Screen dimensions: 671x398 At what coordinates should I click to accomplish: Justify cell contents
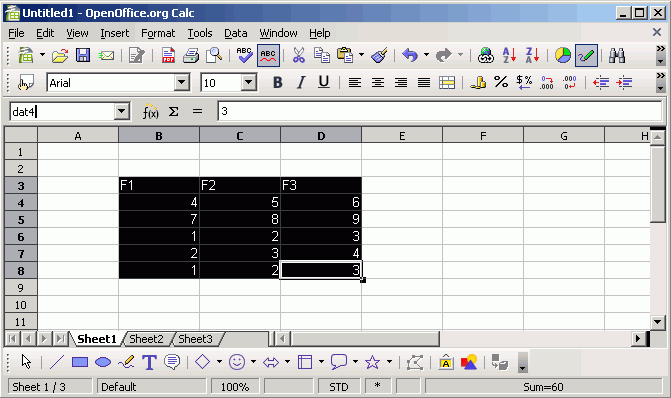[424, 82]
